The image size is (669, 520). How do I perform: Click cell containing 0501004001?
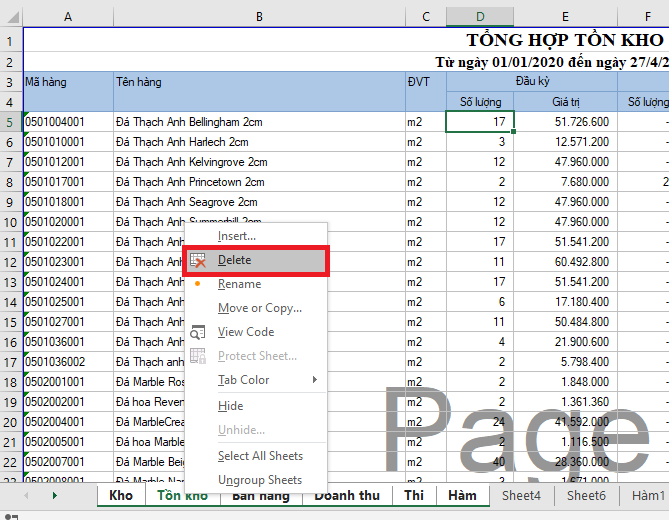coord(67,122)
